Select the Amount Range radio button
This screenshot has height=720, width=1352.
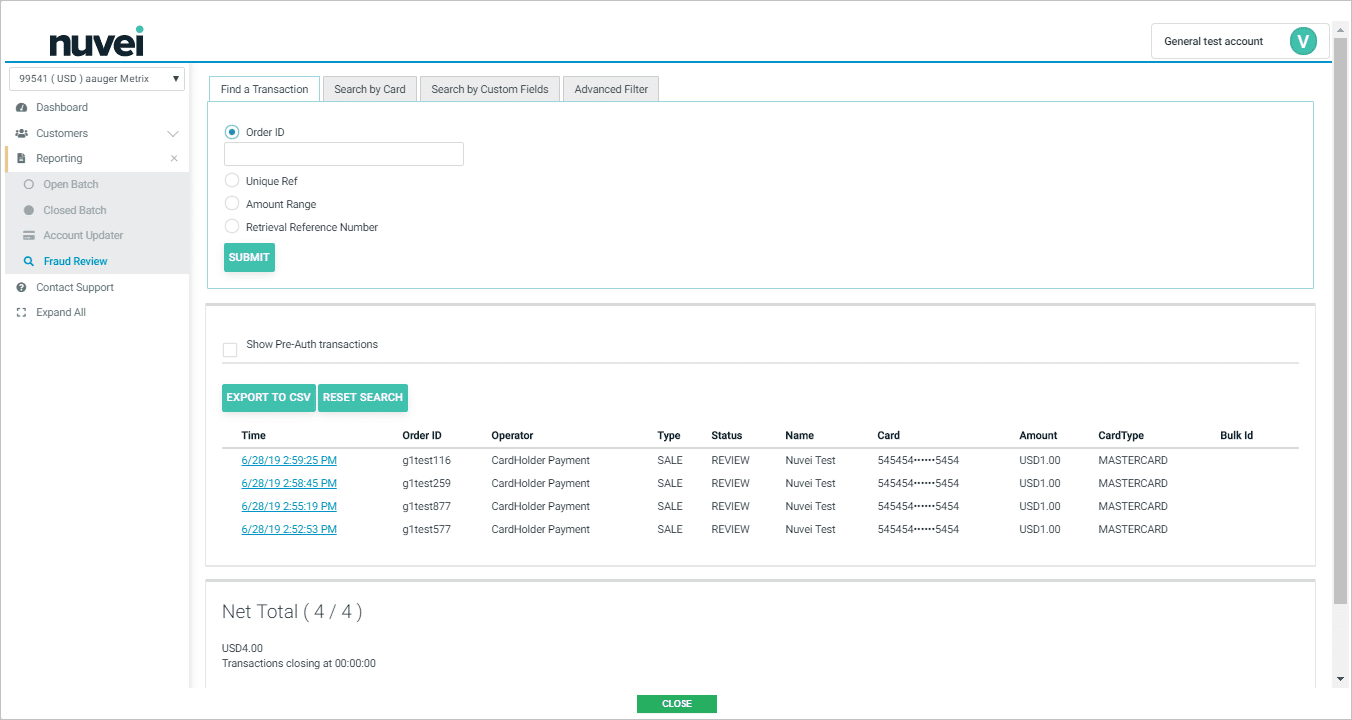tap(232, 204)
